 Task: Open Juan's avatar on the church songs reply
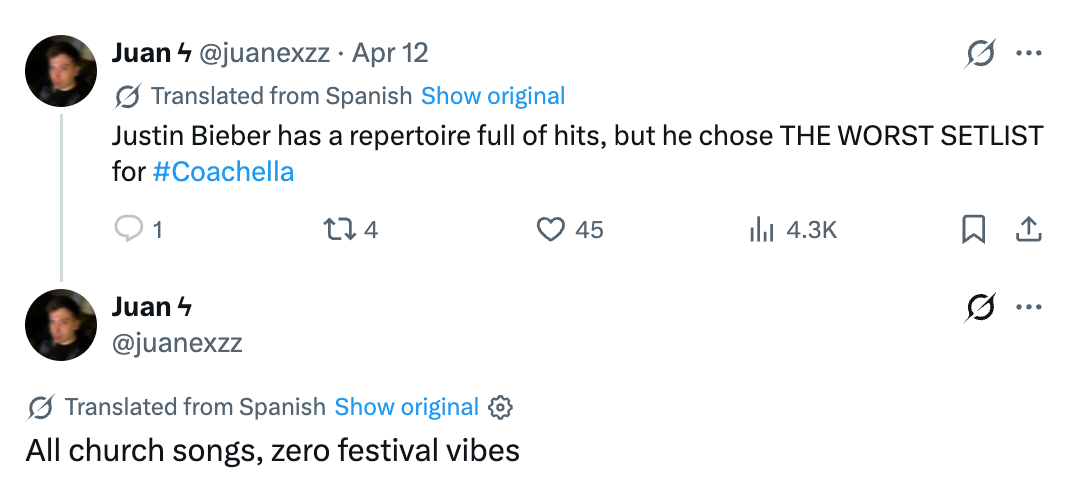click(x=61, y=325)
